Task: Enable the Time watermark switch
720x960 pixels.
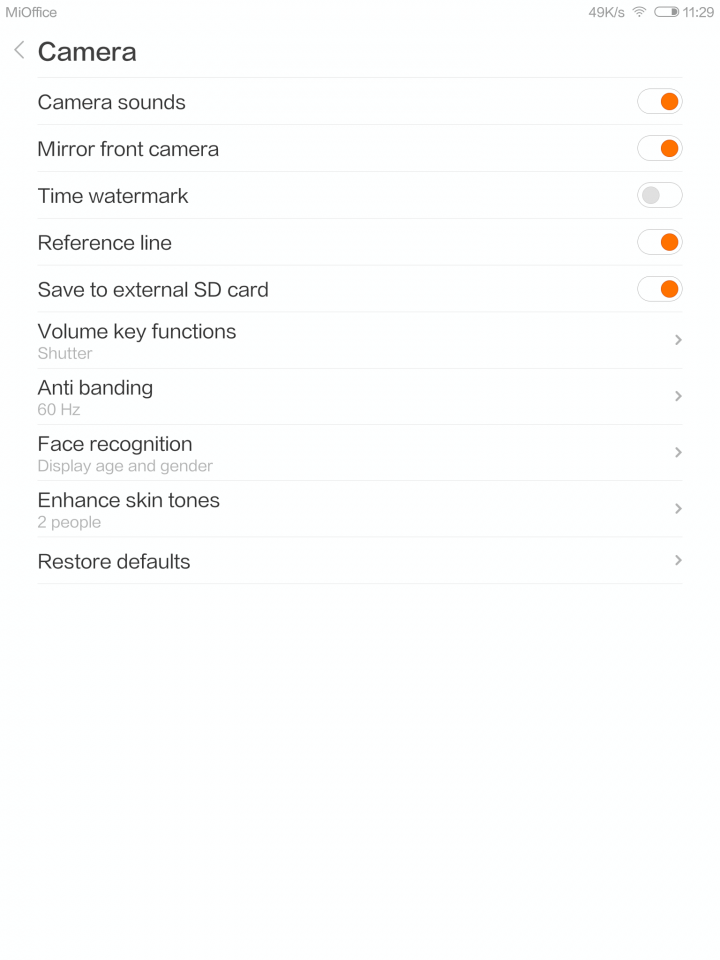Action: pyautogui.click(x=659, y=195)
